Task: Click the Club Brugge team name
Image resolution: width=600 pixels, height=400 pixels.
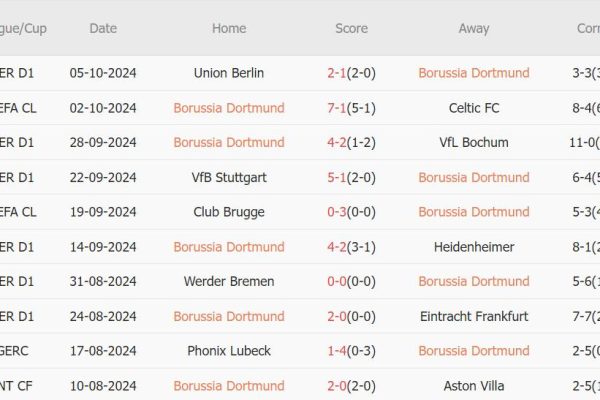Action: 229,212
